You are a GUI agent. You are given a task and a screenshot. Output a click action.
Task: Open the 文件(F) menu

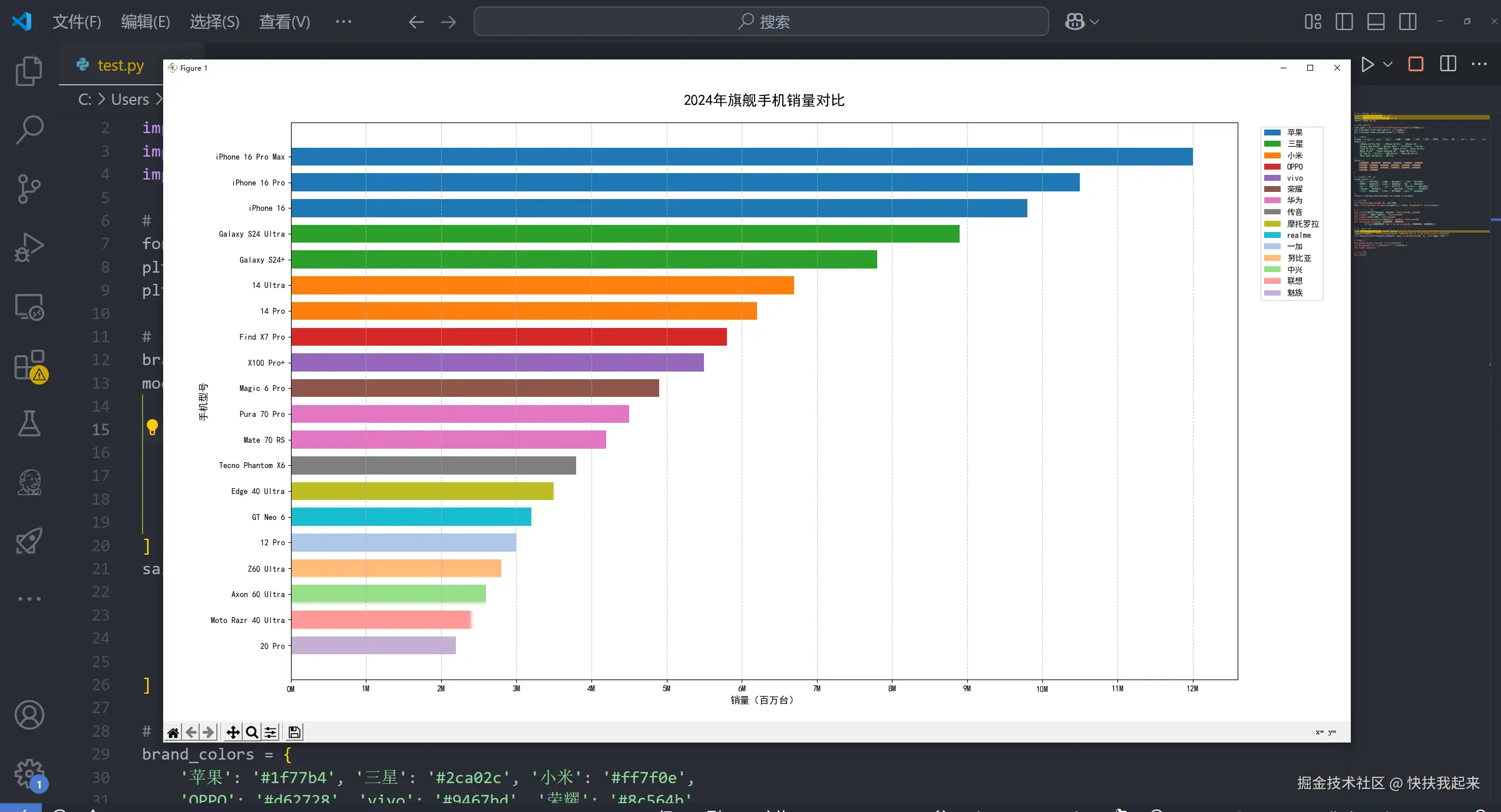[x=77, y=22]
